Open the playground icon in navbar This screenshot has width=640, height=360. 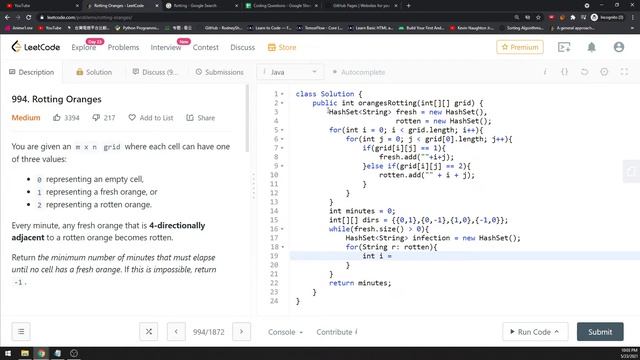tap(564, 47)
